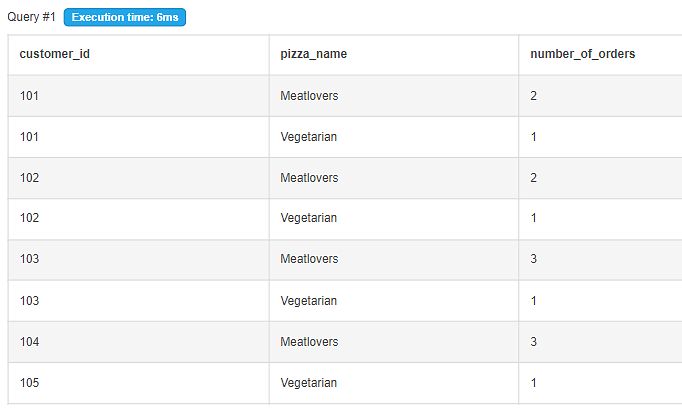Select customer_id 104 cell

29,342
